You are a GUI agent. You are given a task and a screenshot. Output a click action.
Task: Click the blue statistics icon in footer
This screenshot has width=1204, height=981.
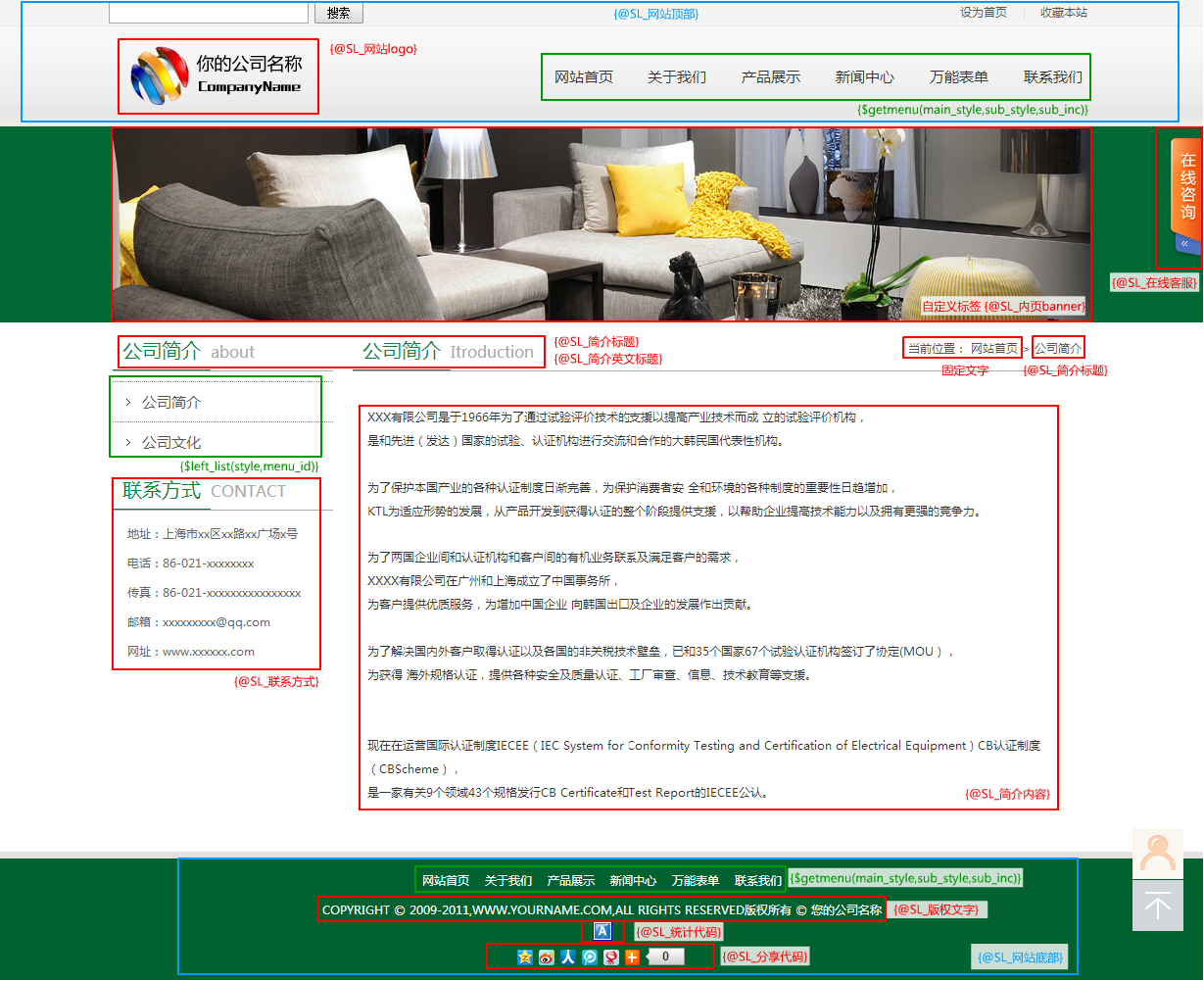tap(602, 931)
